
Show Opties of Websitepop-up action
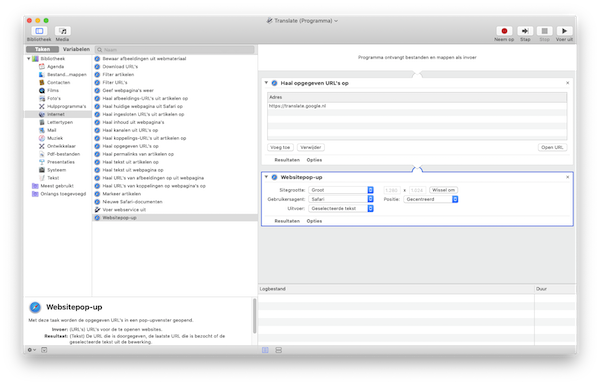click(x=314, y=221)
